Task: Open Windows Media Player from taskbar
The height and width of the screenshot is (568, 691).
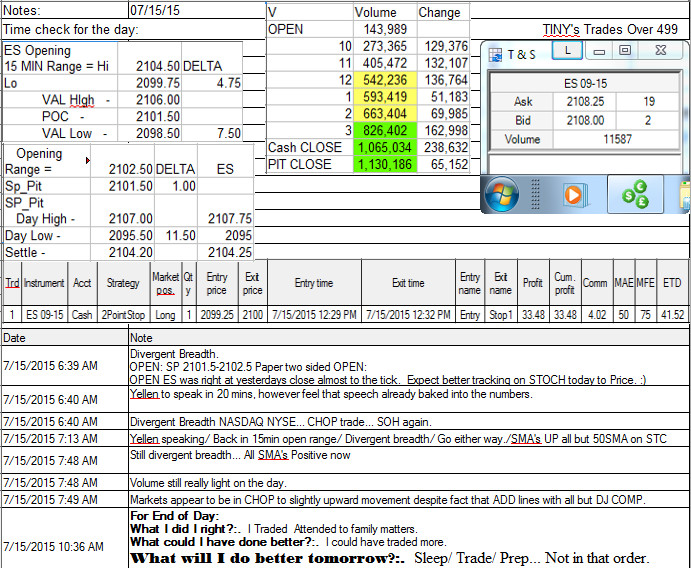Action: 574,194
